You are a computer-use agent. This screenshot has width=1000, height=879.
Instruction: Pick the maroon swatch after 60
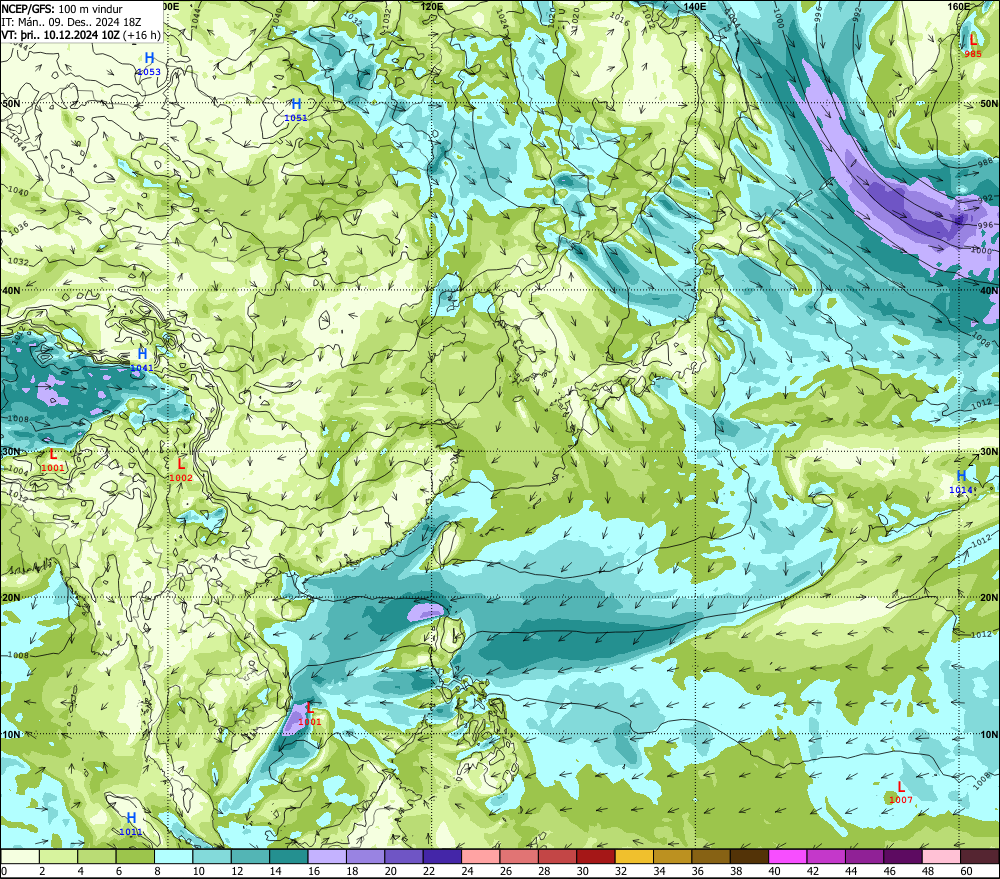tap(980, 857)
